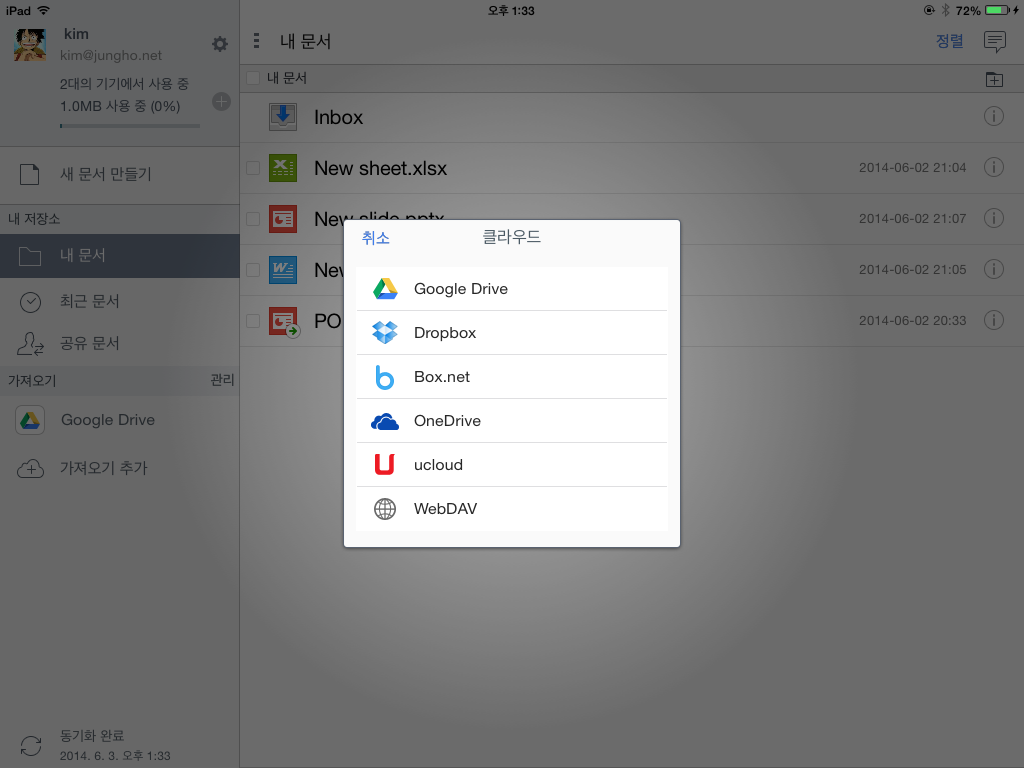Check the box for the 20:33 file
1024x768 pixels.
point(253,321)
